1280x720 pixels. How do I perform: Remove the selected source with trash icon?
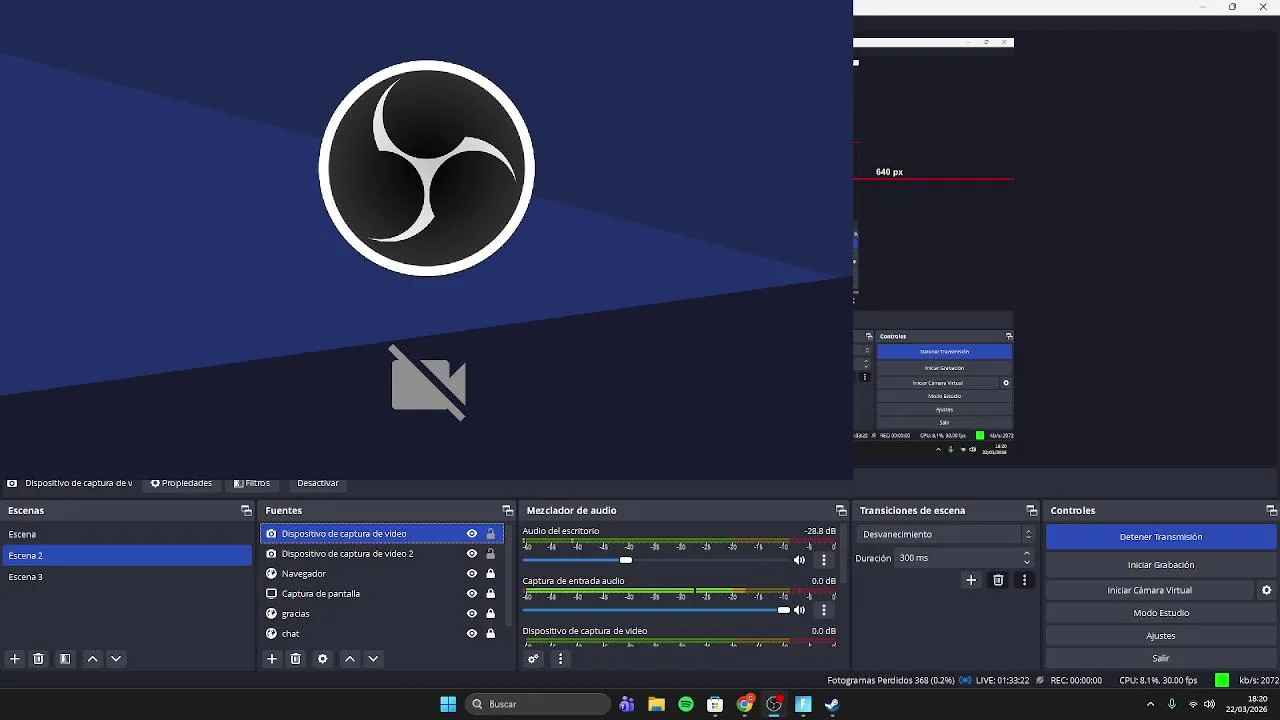[x=296, y=659]
